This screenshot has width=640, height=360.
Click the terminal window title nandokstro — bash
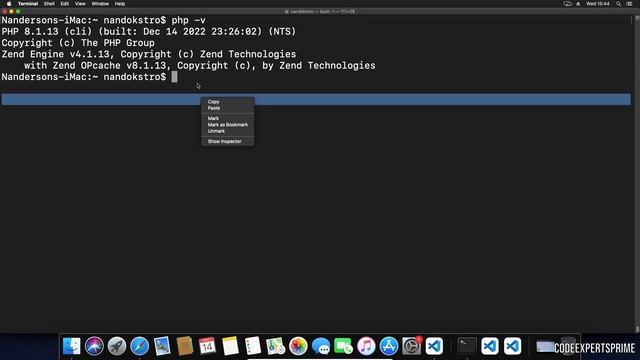(320, 11)
